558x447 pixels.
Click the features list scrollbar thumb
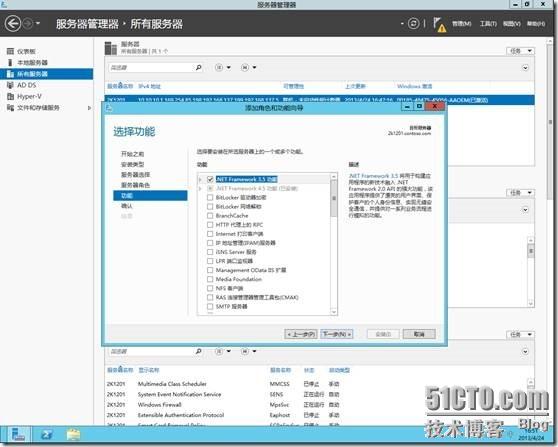pos(334,198)
